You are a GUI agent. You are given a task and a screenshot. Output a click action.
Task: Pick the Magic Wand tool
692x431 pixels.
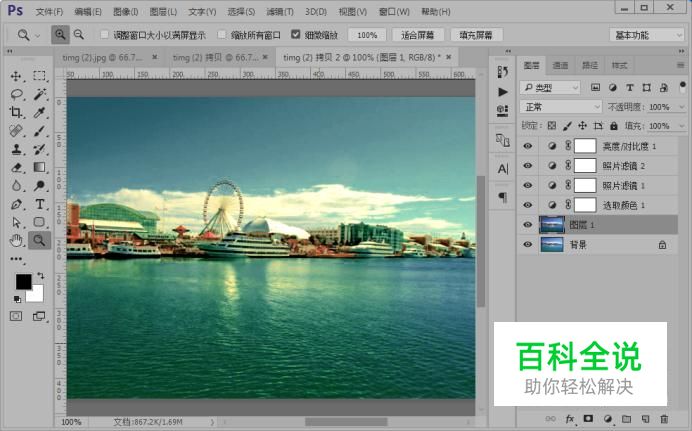click(x=39, y=94)
